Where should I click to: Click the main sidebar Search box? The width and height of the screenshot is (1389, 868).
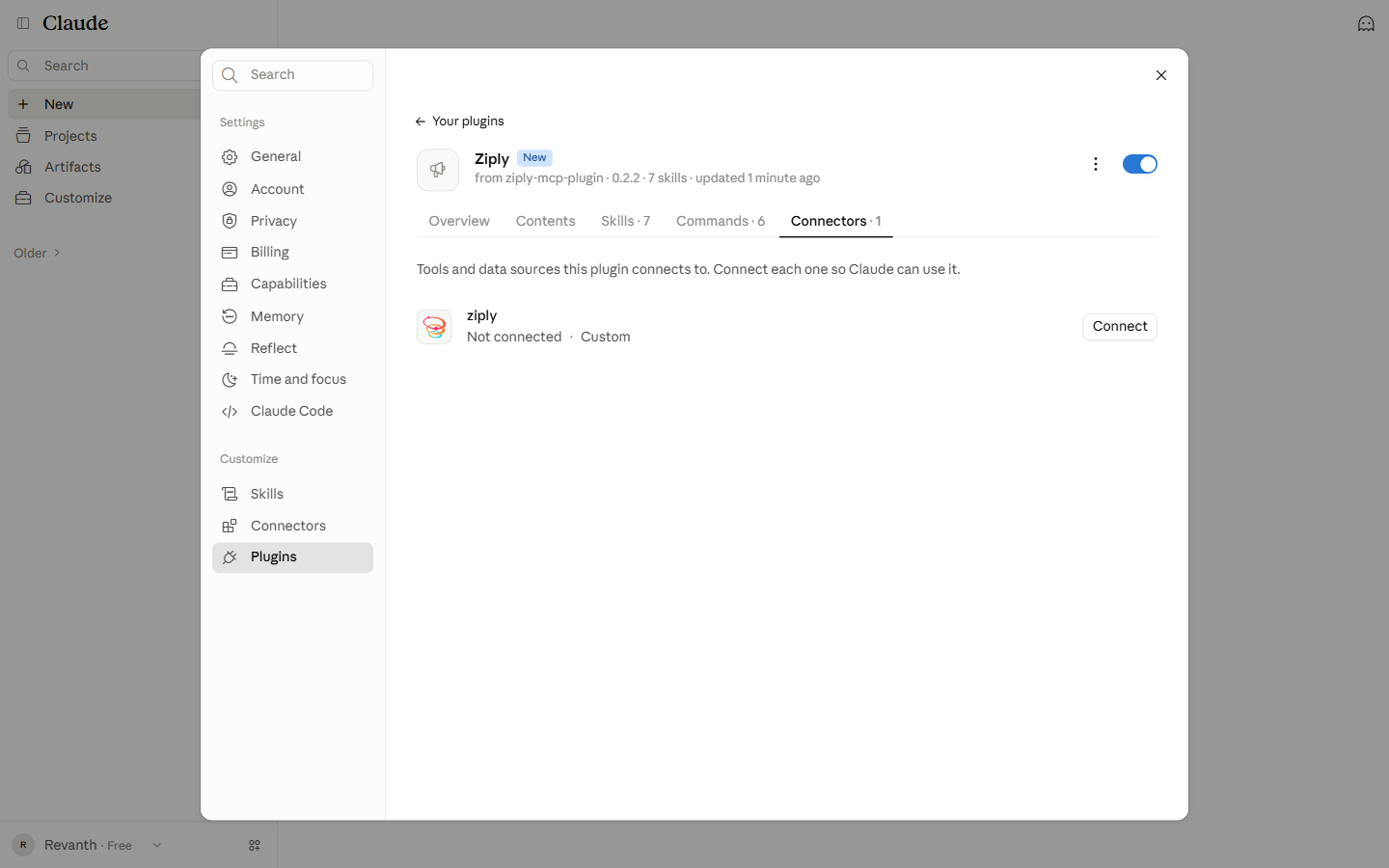(104, 66)
